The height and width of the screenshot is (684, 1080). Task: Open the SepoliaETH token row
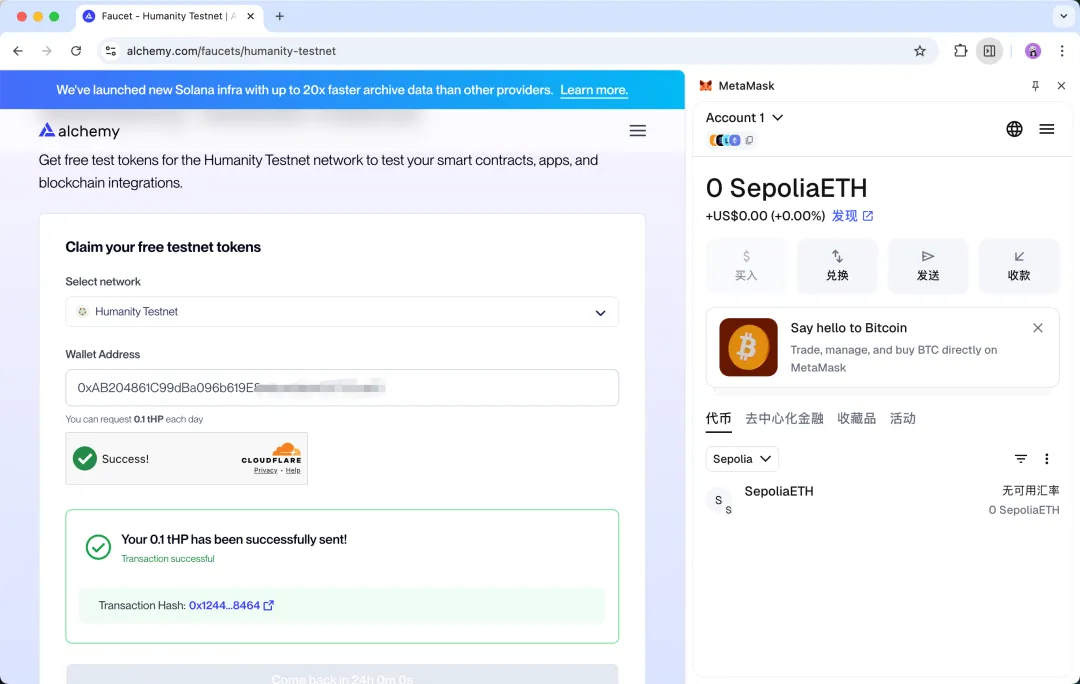pyautogui.click(x=882, y=500)
